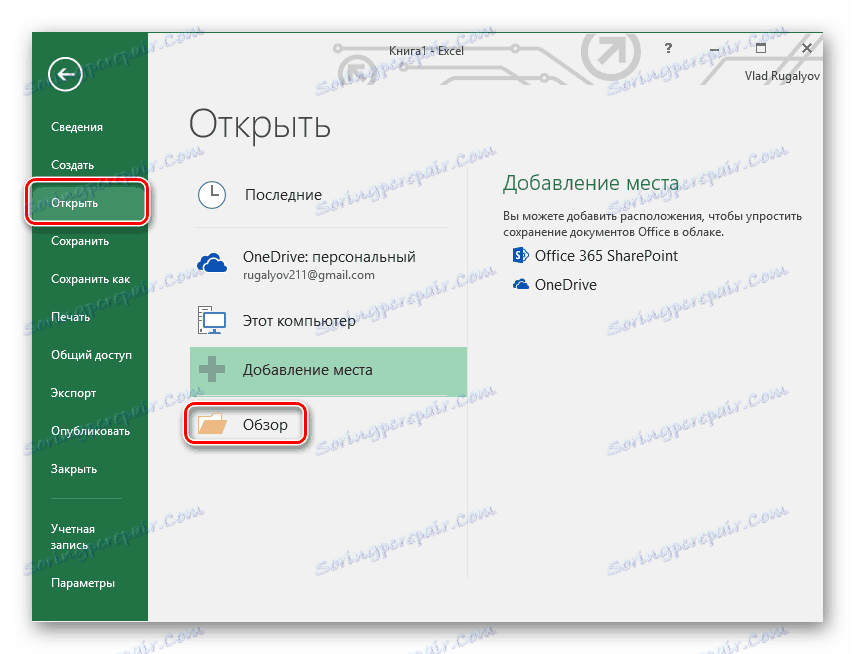Viewport: 855px width, 654px height.
Task: Click the Office 365 SharePoint icon
Action: click(x=520, y=255)
